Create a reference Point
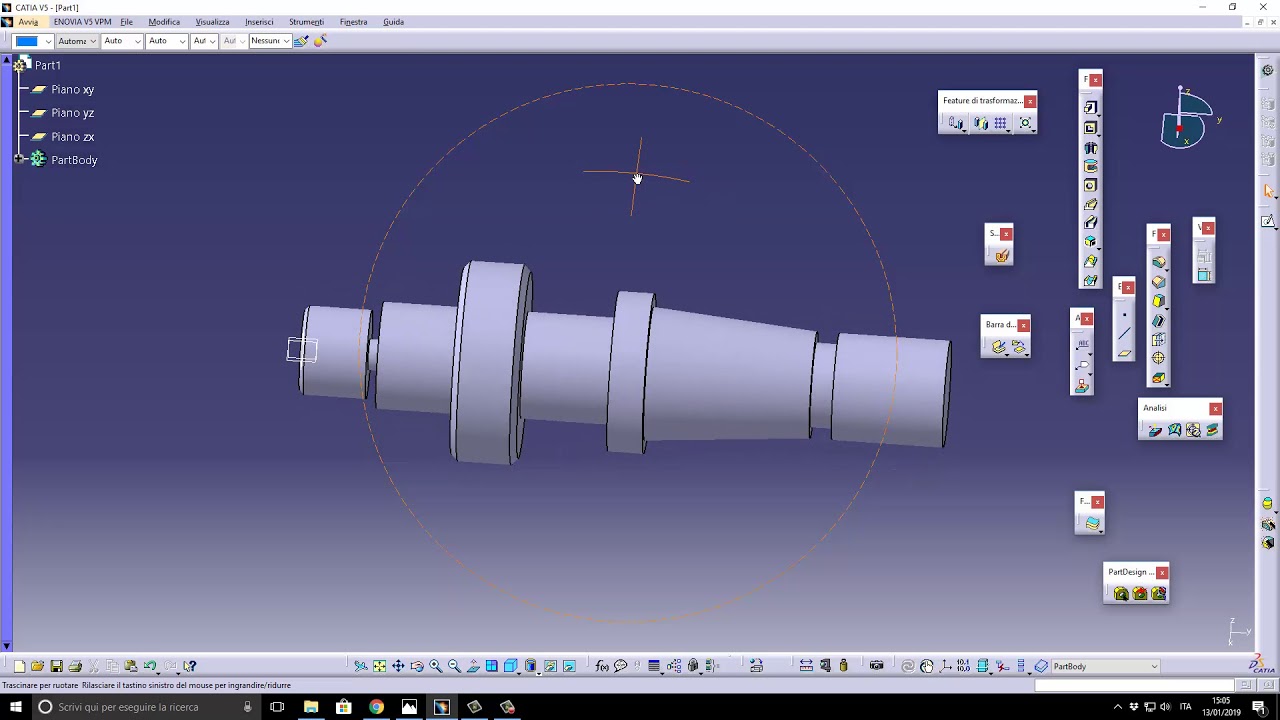The height and width of the screenshot is (720, 1280). tap(1124, 315)
